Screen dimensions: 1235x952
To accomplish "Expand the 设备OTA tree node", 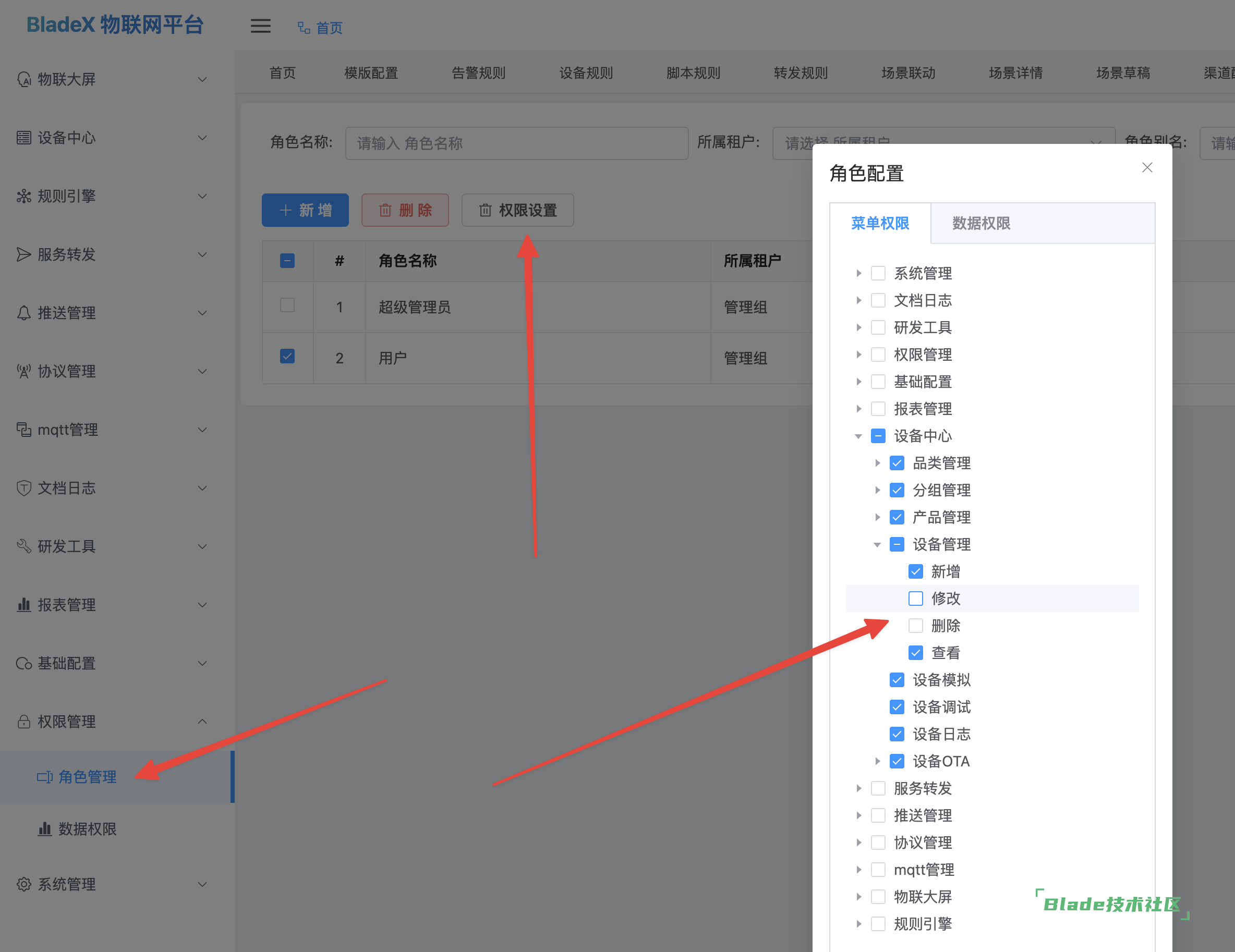I will pyautogui.click(x=877, y=761).
